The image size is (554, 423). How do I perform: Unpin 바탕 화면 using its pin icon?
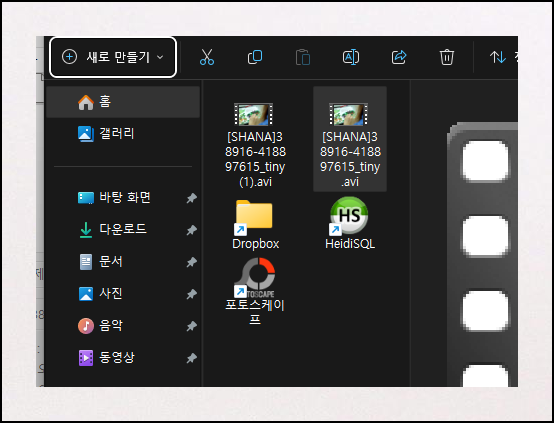[x=191, y=198]
